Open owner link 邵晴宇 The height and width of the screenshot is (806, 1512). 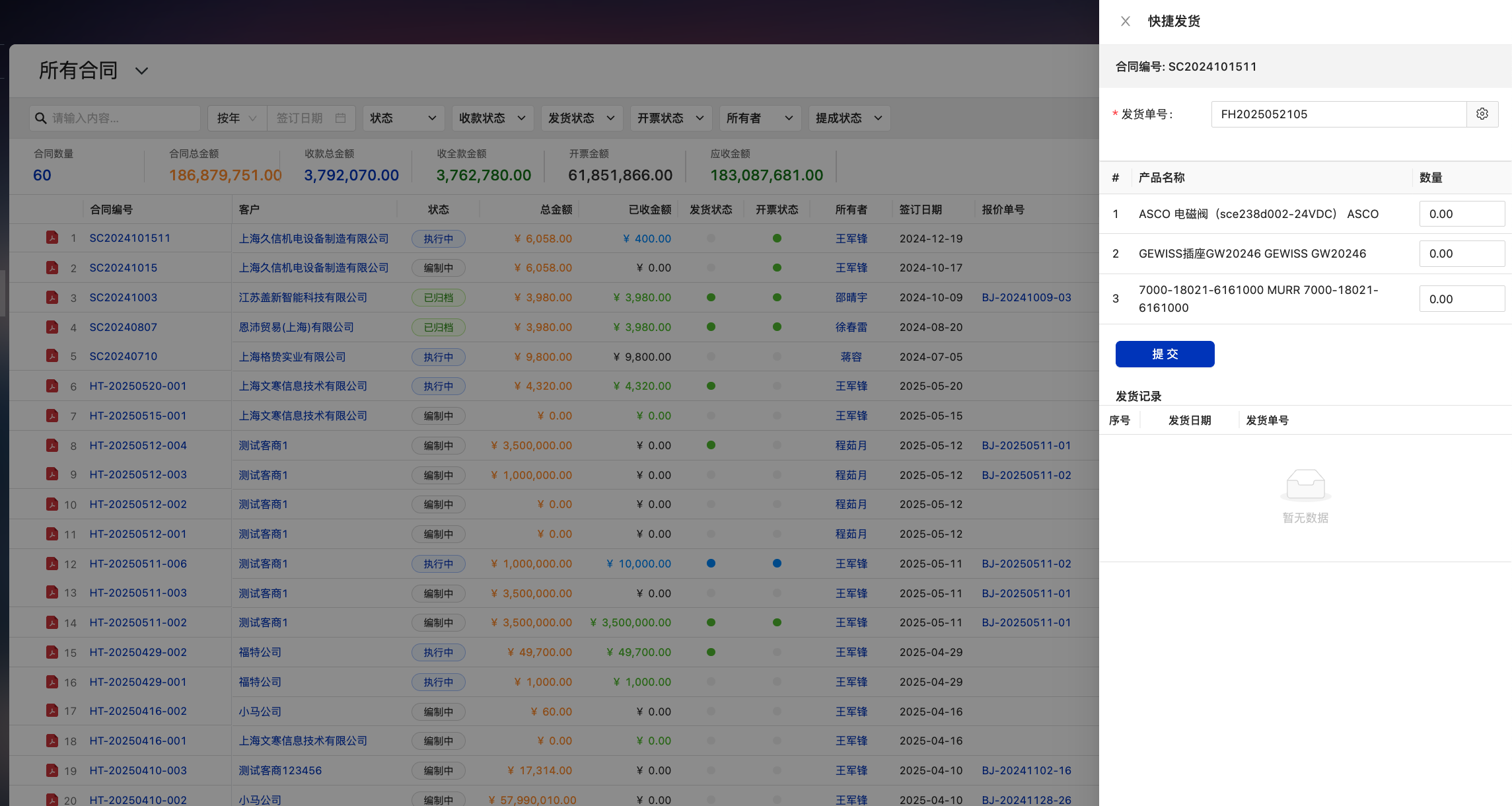click(851, 297)
